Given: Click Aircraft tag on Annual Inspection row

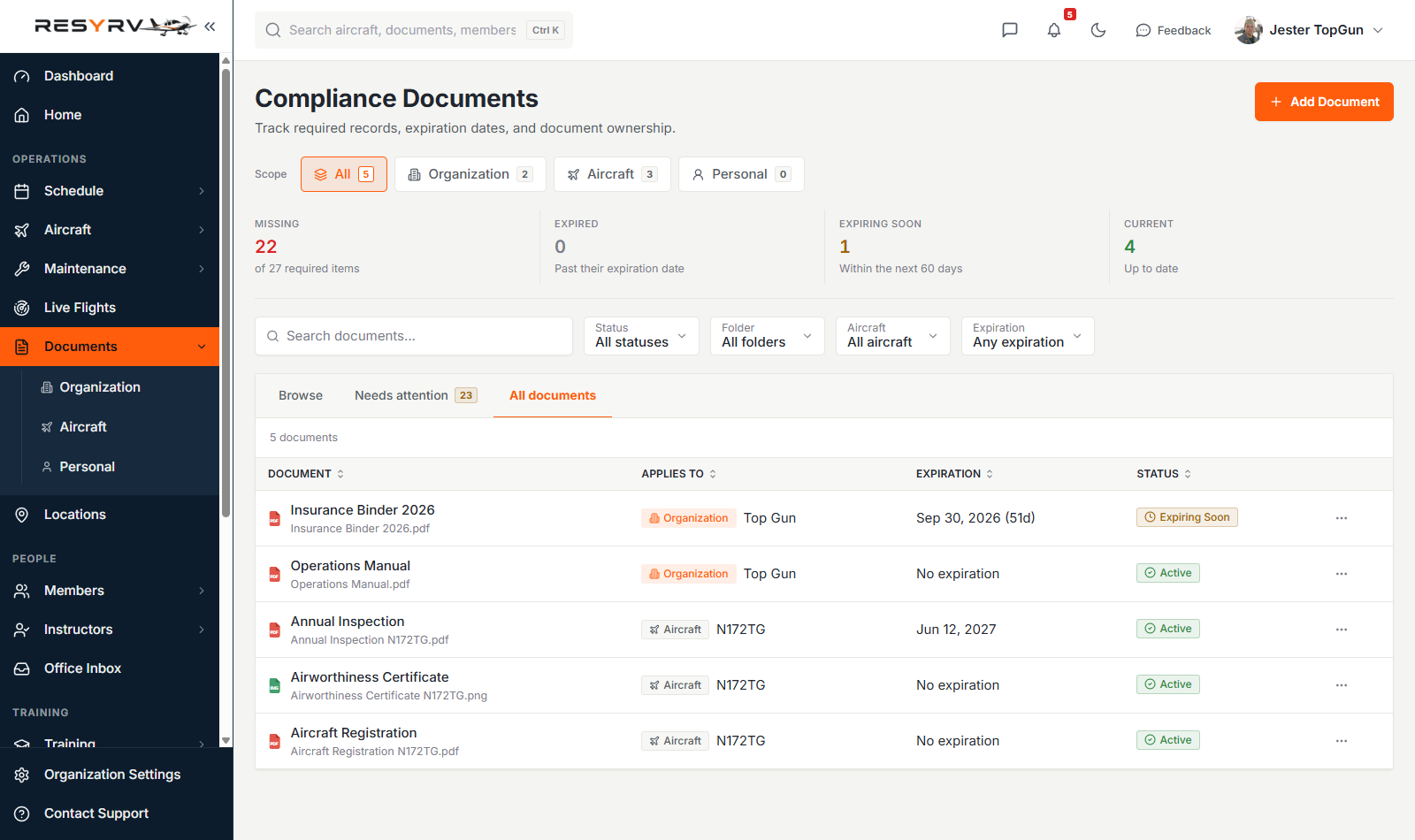Looking at the screenshot, I should (x=675, y=630).
